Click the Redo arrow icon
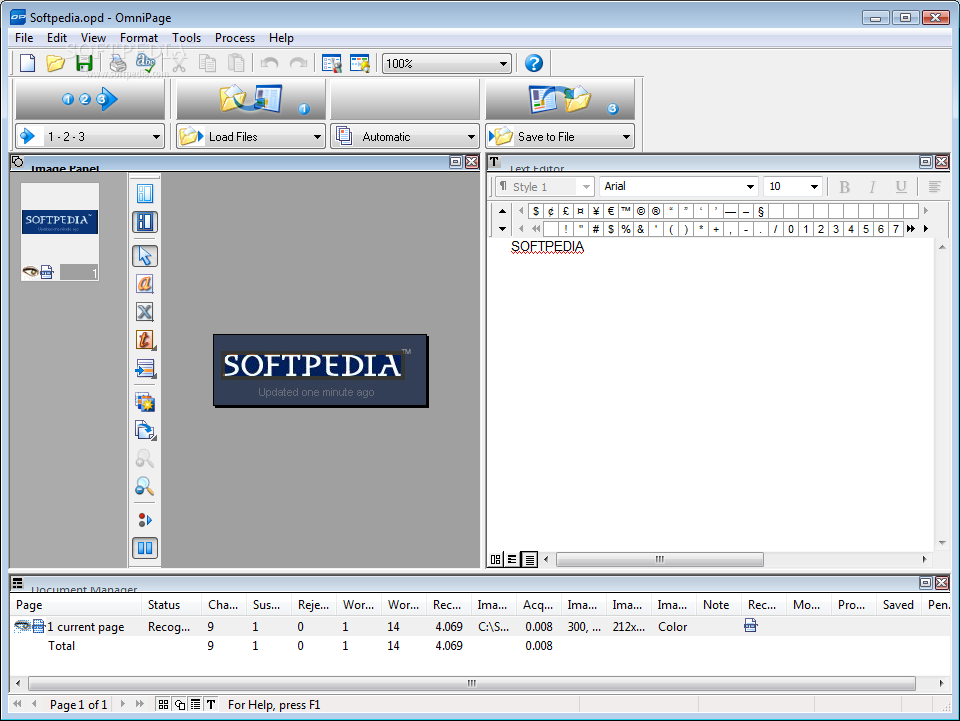The height and width of the screenshot is (721, 960). click(298, 63)
